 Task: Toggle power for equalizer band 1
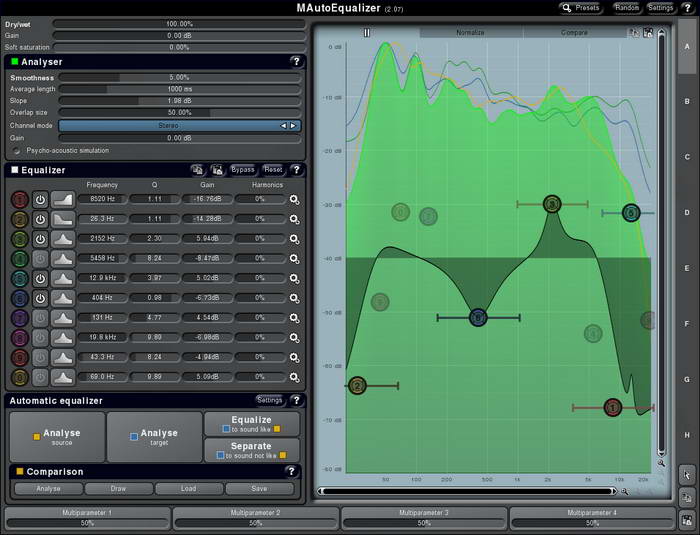tap(41, 199)
